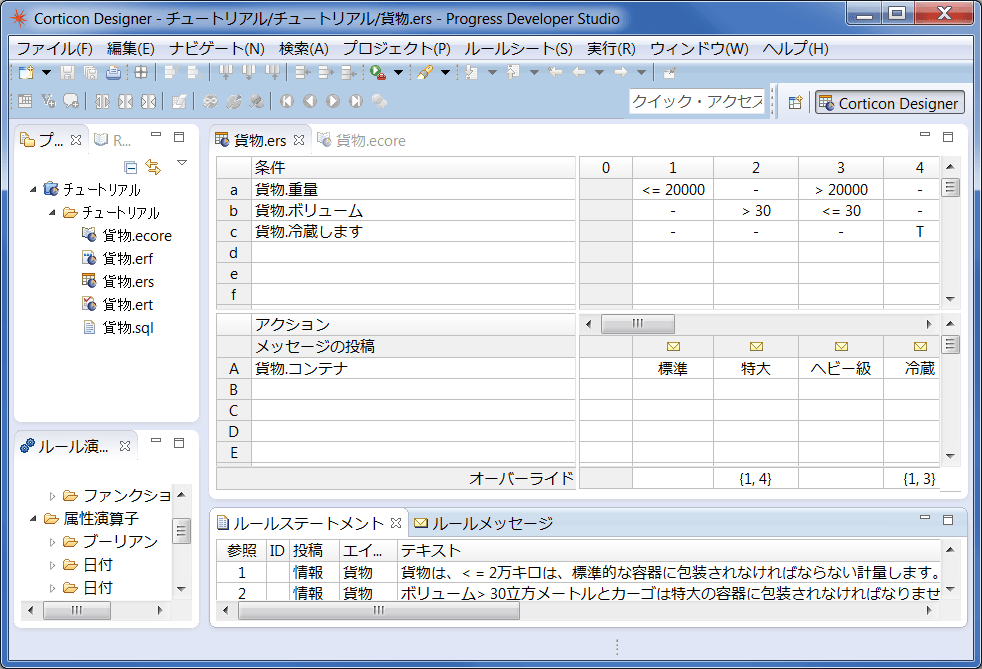
Task: Click the Run test icon with green arrow
Action: tap(377, 72)
